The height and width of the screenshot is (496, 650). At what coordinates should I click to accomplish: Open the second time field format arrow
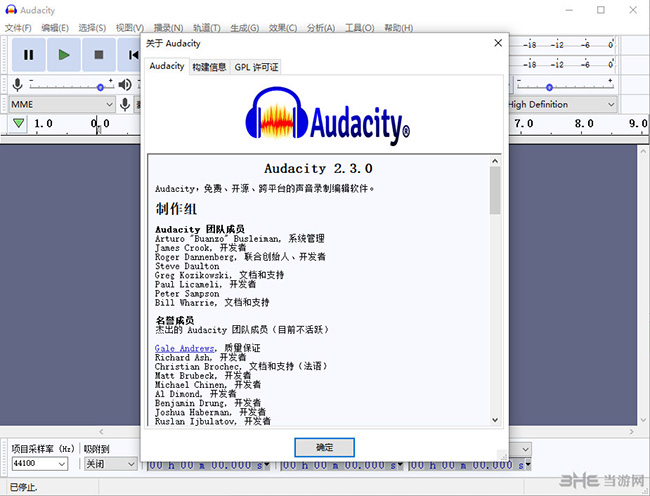click(x=400, y=465)
